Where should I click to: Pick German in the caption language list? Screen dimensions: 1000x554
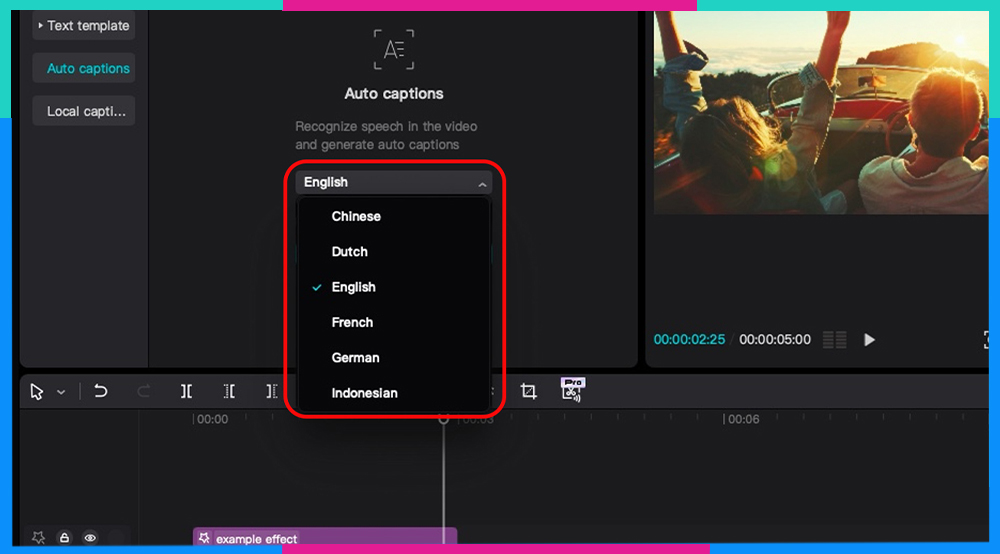(355, 357)
